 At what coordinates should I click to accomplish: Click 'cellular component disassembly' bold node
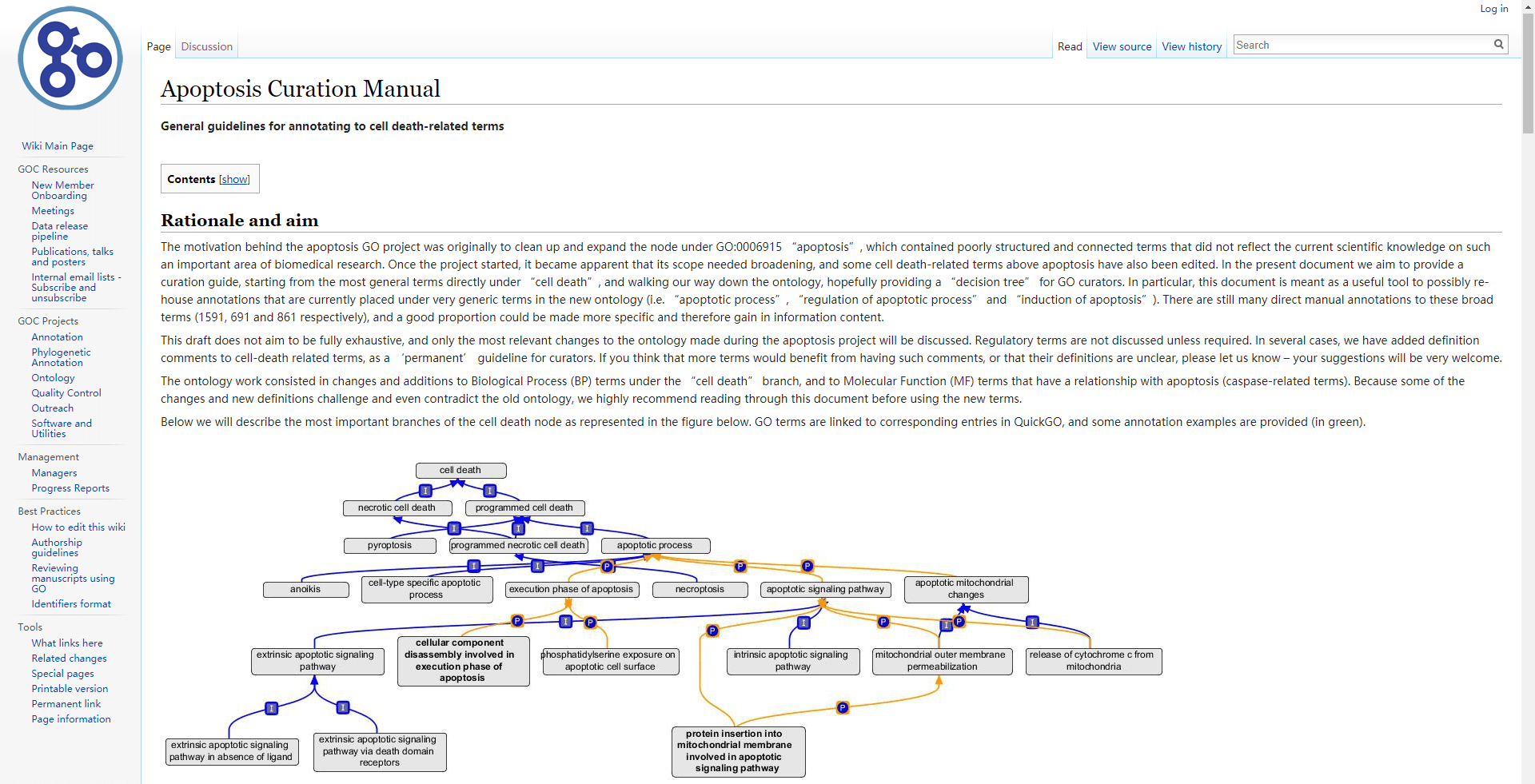point(463,661)
